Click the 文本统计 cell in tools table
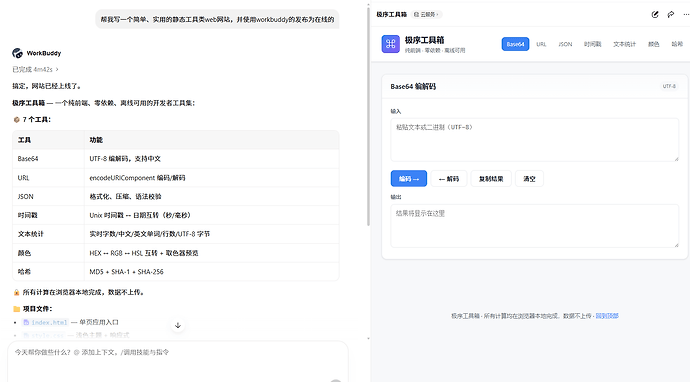 coord(48,234)
